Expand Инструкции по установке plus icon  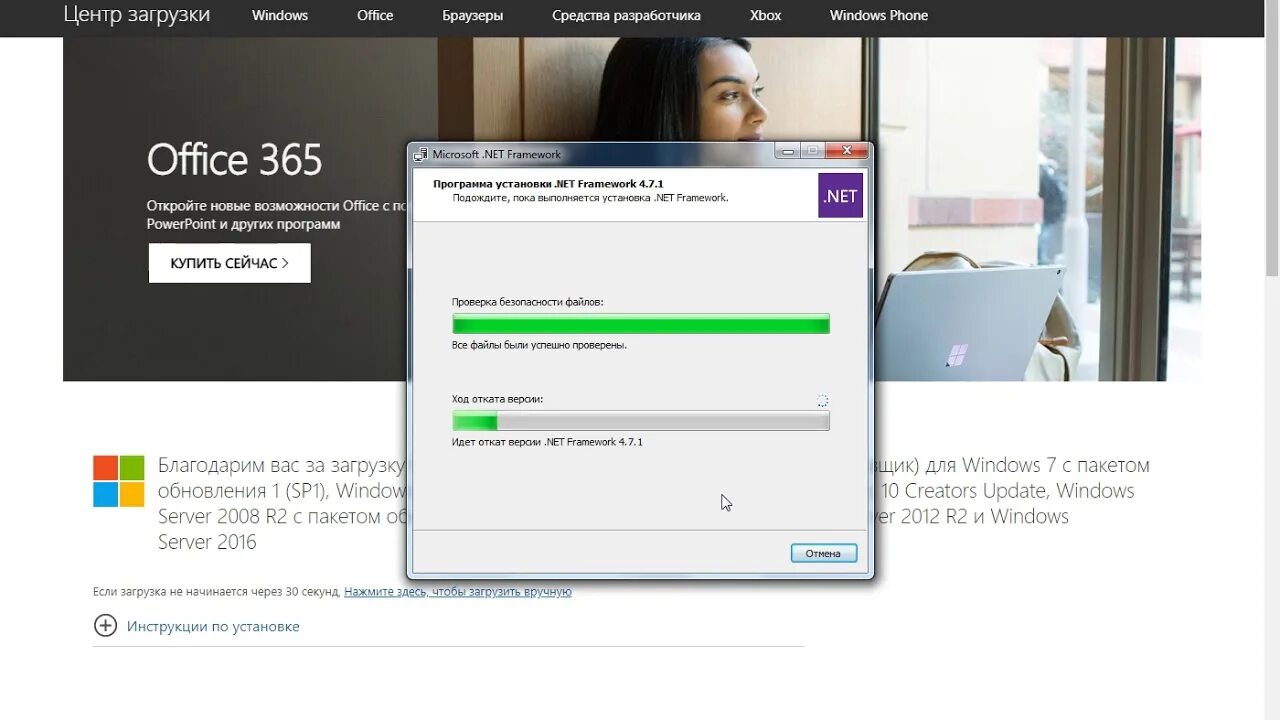(x=105, y=626)
